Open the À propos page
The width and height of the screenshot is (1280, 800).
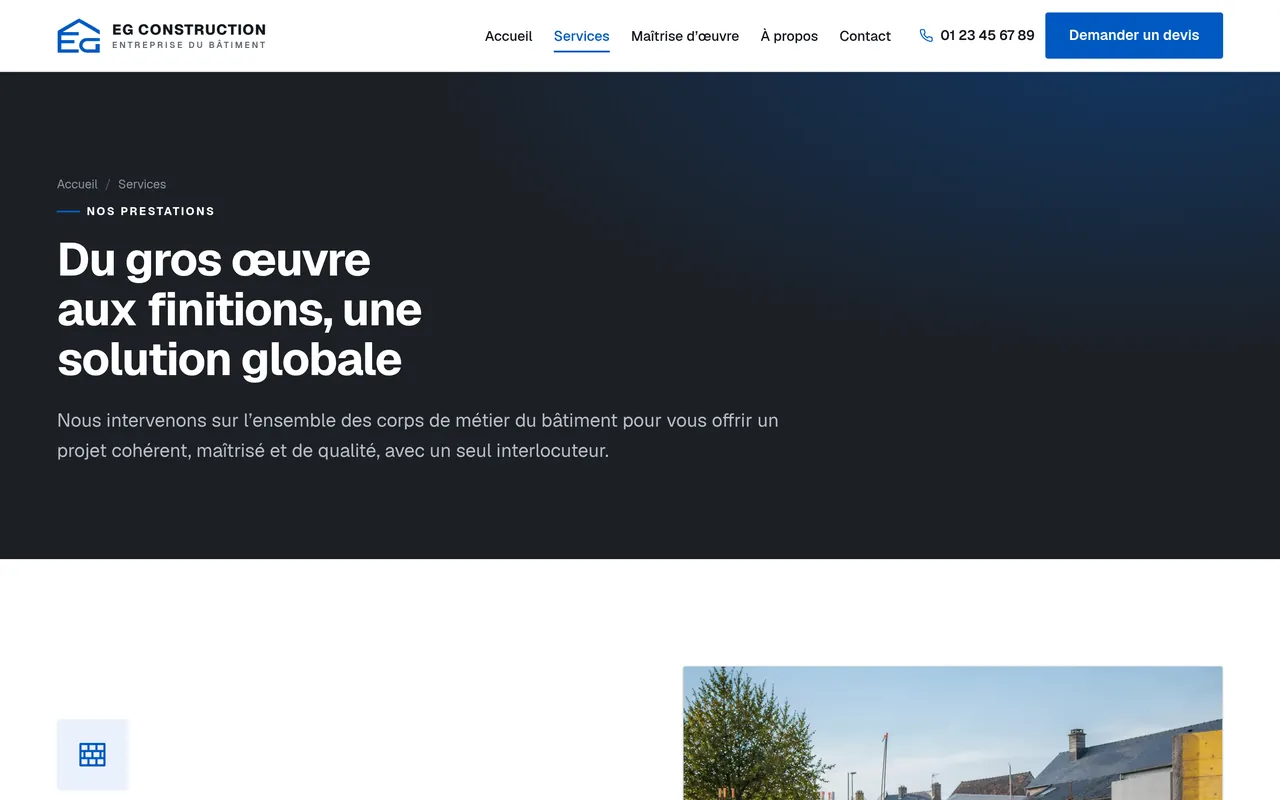(x=789, y=36)
